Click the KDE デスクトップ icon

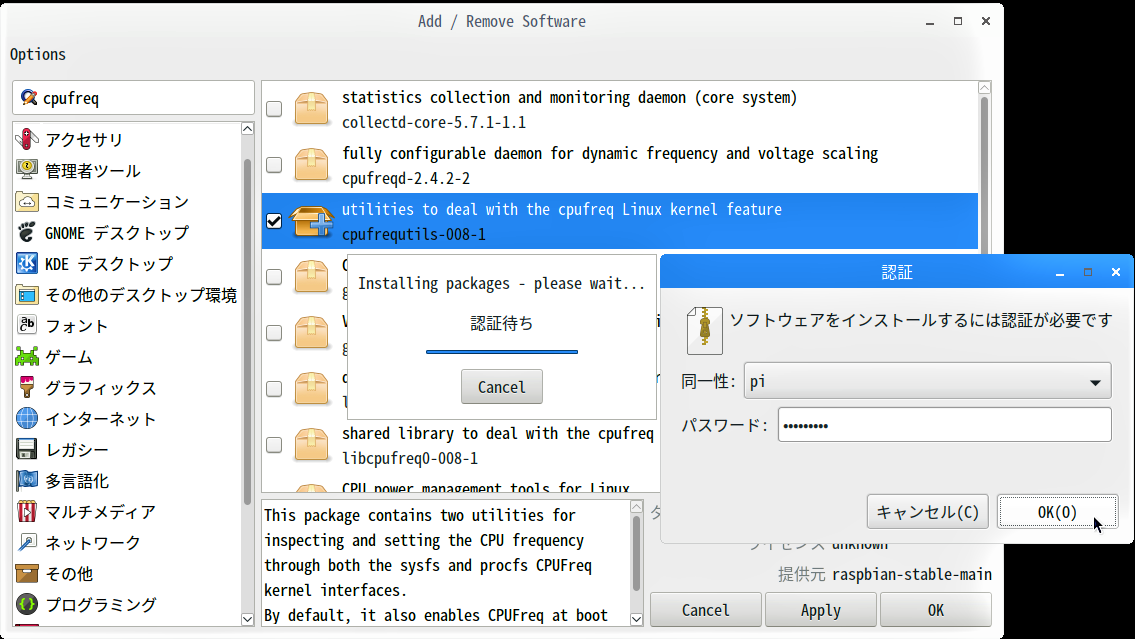(28, 264)
